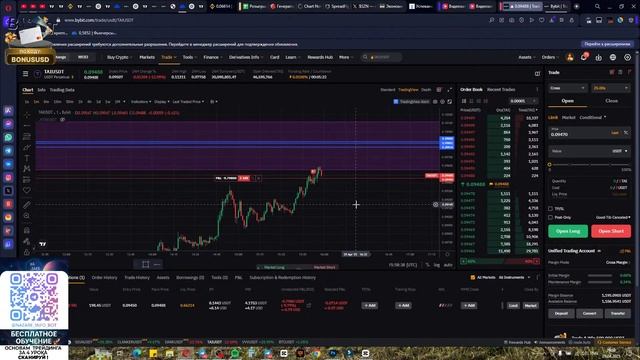Expand the Display dropdown on chart toolbar
This screenshot has width=640, height=360.
click(162, 102)
